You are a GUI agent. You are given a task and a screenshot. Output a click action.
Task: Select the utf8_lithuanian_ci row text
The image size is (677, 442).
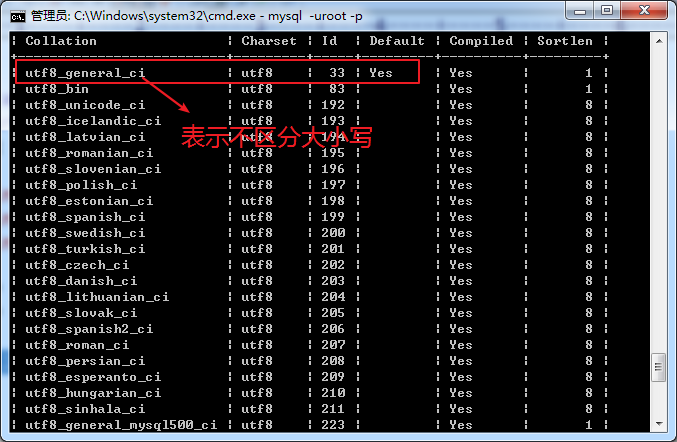pos(97,297)
